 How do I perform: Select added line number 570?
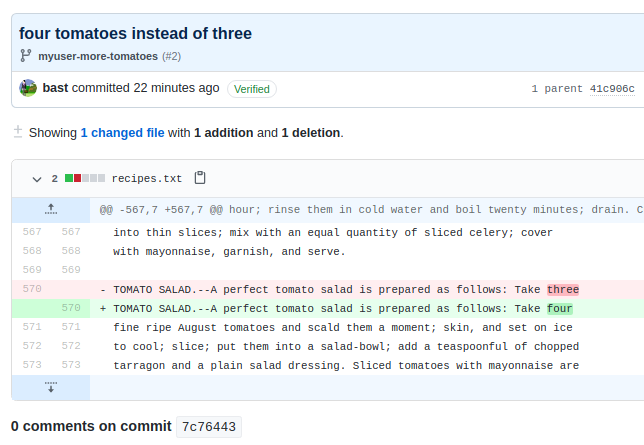pyautogui.click(x=70, y=308)
